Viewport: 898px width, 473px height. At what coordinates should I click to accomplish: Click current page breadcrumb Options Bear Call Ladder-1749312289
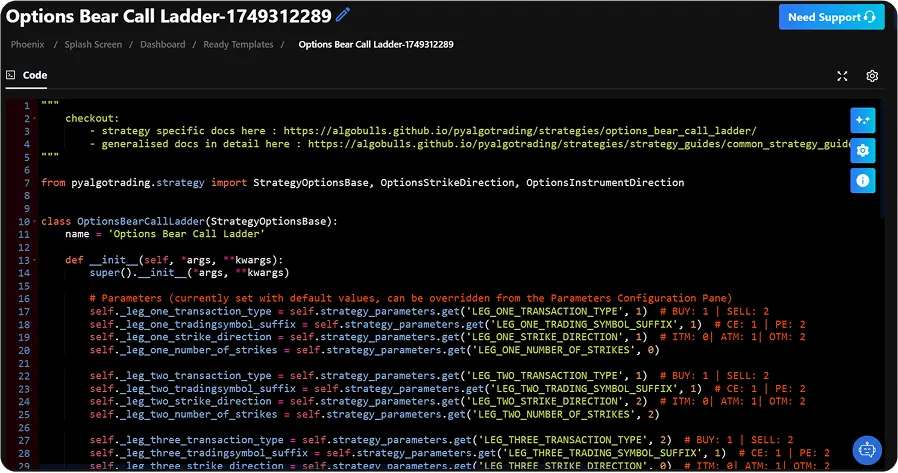click(376, 45)
